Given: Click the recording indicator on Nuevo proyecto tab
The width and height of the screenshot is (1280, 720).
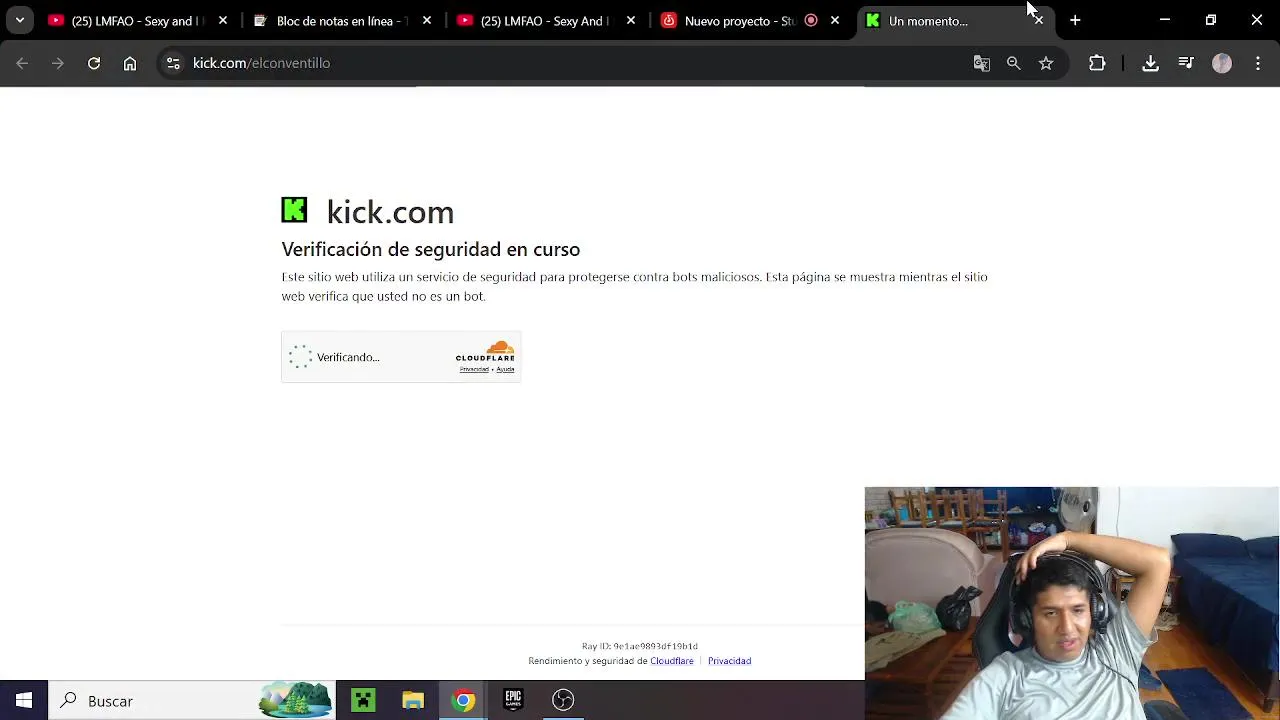Looking at the screenshot, I should (811, 20).
